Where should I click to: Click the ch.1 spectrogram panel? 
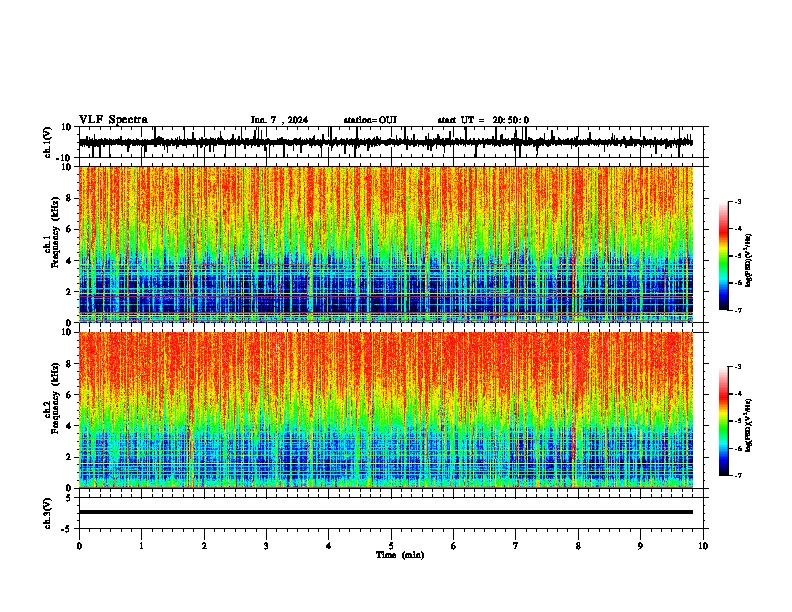pyautogui.click(x=386, y=244)
